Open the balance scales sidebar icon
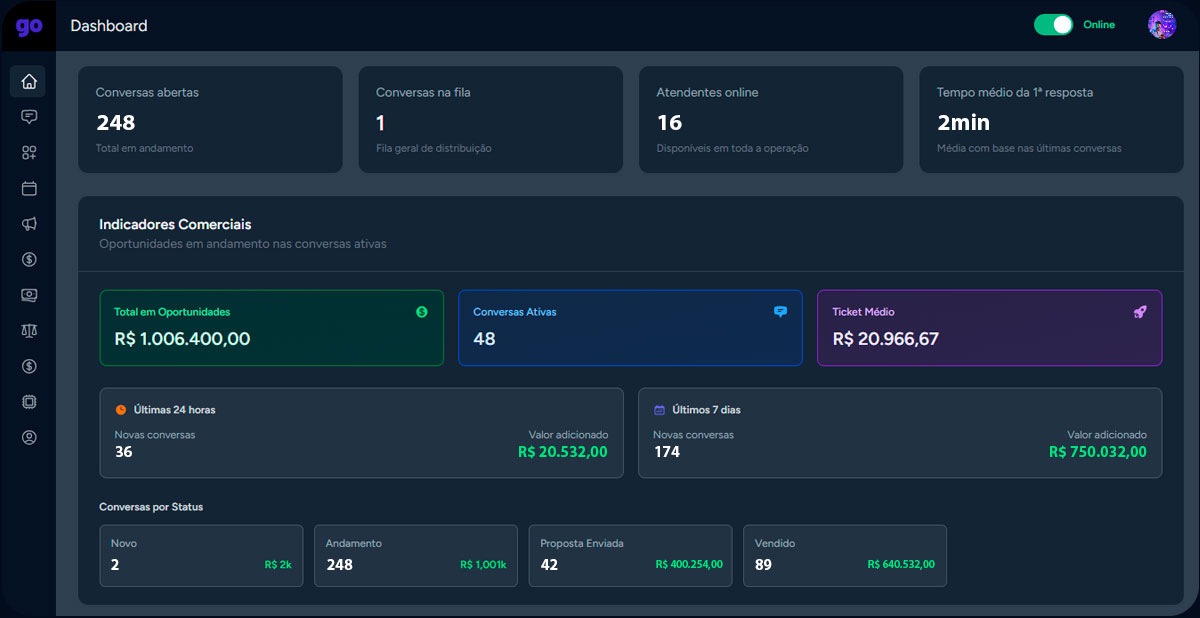 tap(29, 331)
